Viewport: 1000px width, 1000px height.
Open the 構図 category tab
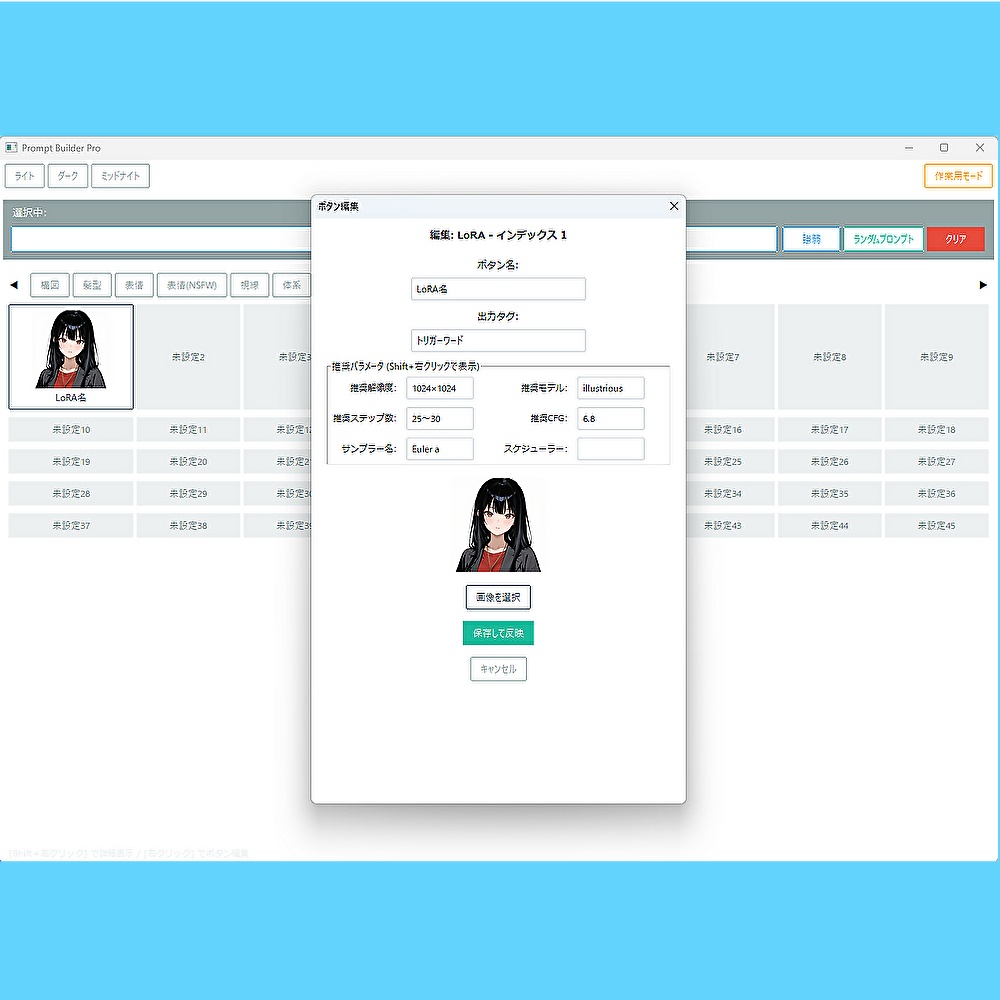50,285
